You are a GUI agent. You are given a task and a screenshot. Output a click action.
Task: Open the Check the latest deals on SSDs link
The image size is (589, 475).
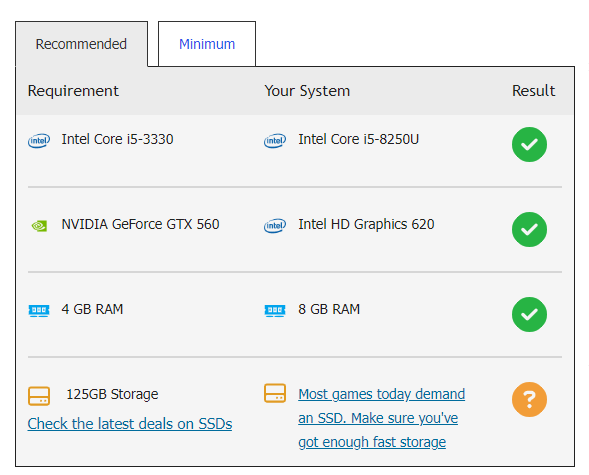(130, 424)
